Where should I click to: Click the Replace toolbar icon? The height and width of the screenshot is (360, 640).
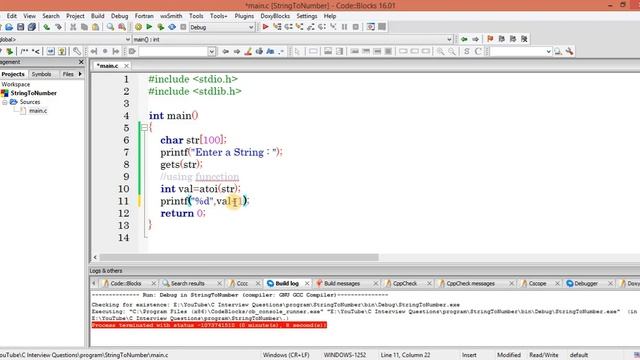tap(122, 27)
